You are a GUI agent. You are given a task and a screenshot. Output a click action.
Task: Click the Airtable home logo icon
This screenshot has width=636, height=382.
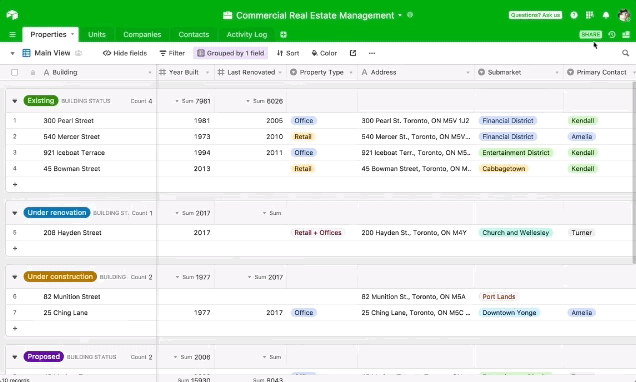tap(12, 15)
